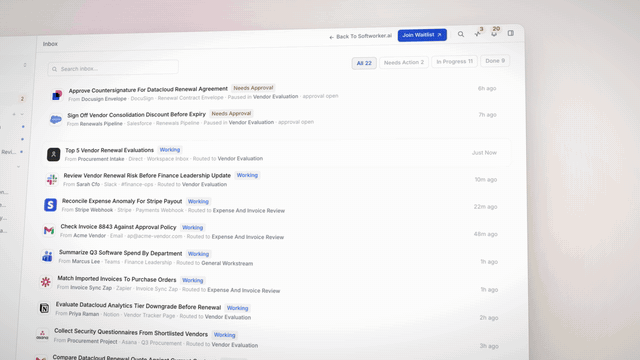640x360 pixels.
Task: Click Needs Approval badge on the Vendor Consolidation row
Action: pyautogui.click(x=231, y=113)
